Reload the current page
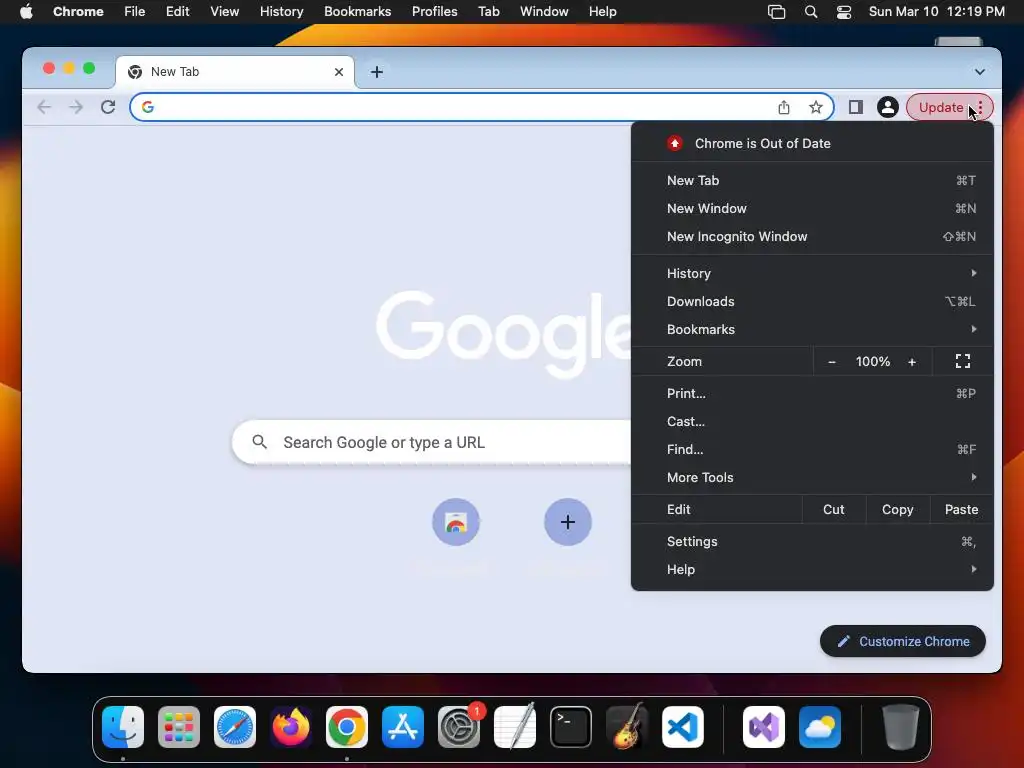Image resolution: width=1024 pixels, height=768 pixels. [x=108, y=107]
